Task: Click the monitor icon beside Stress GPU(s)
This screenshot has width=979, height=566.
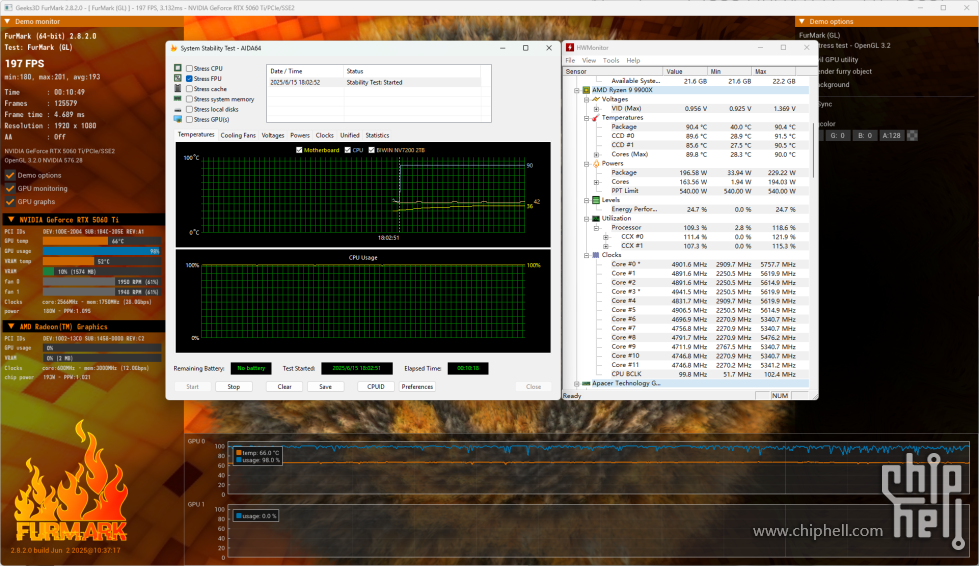Action: click(x=178, y=119)
